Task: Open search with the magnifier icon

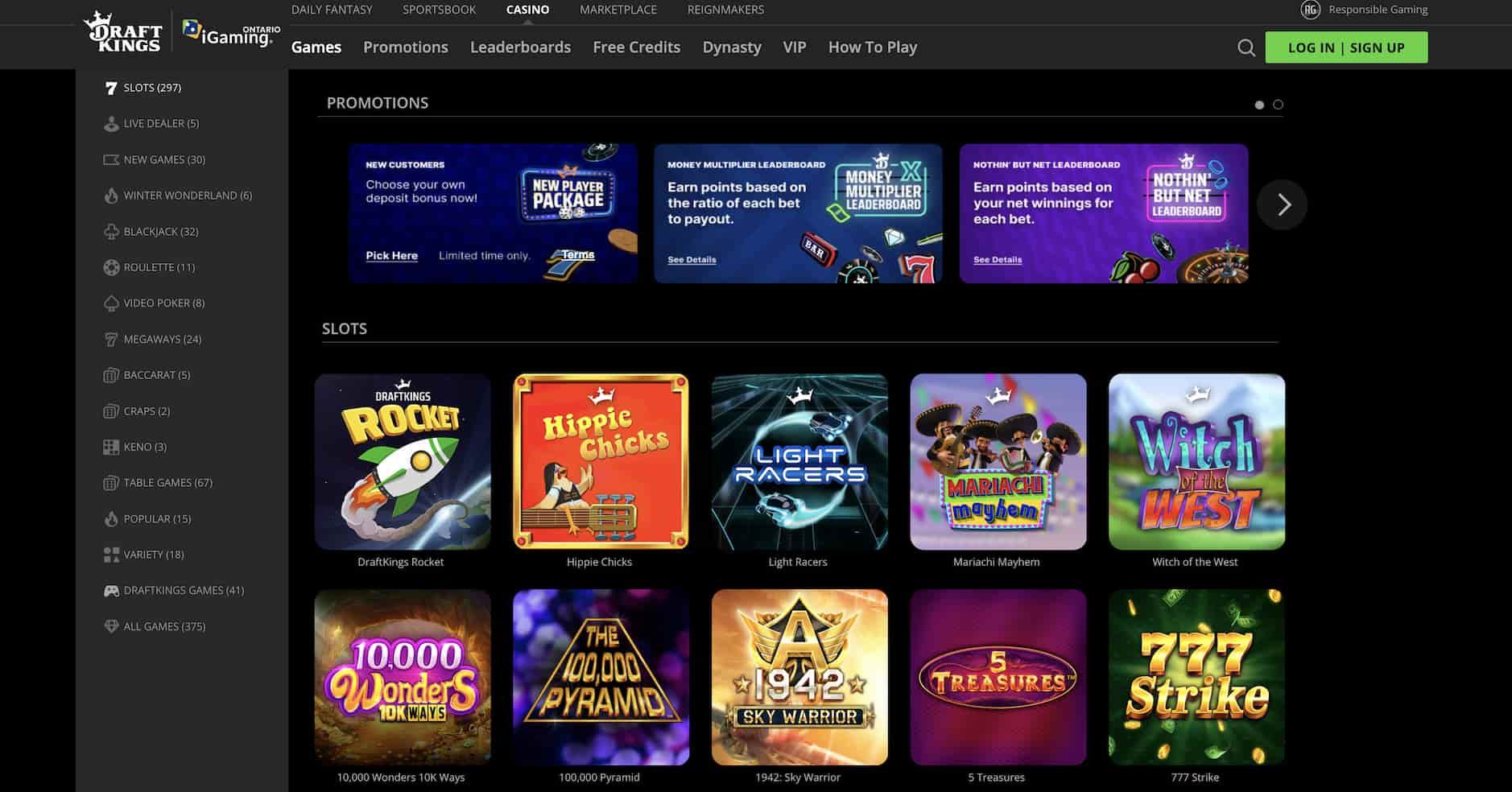Action: point(1246,47)
